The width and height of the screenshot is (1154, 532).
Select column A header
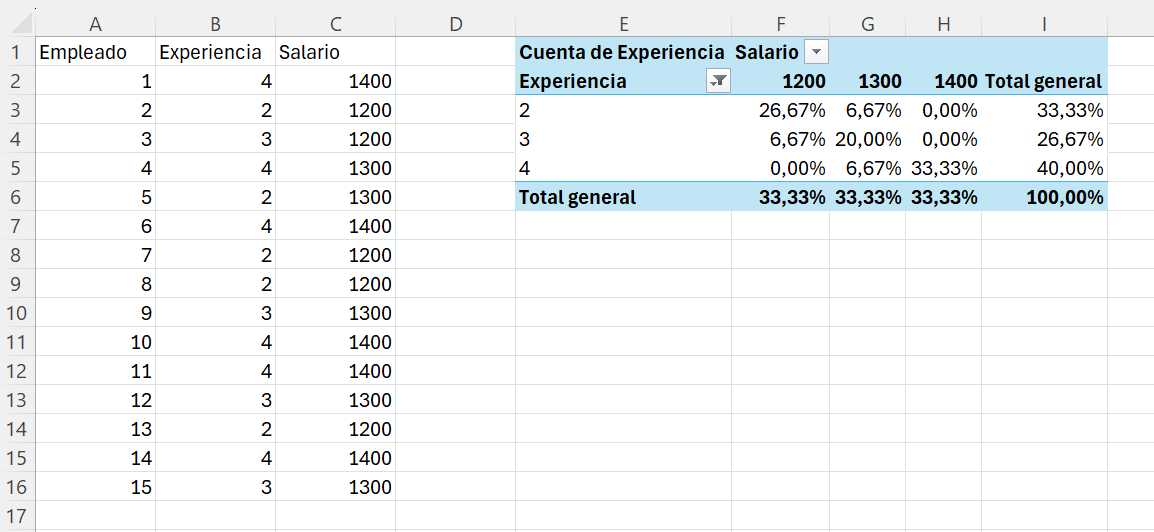(95, 24)
